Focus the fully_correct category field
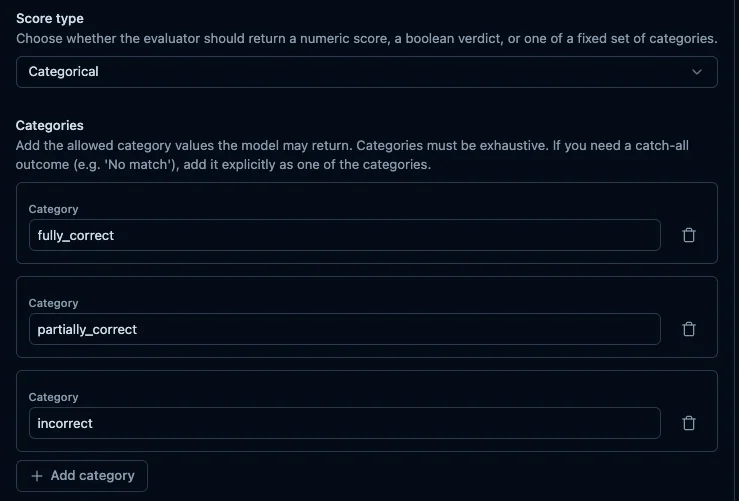739x501 pixels. [345, 235]
